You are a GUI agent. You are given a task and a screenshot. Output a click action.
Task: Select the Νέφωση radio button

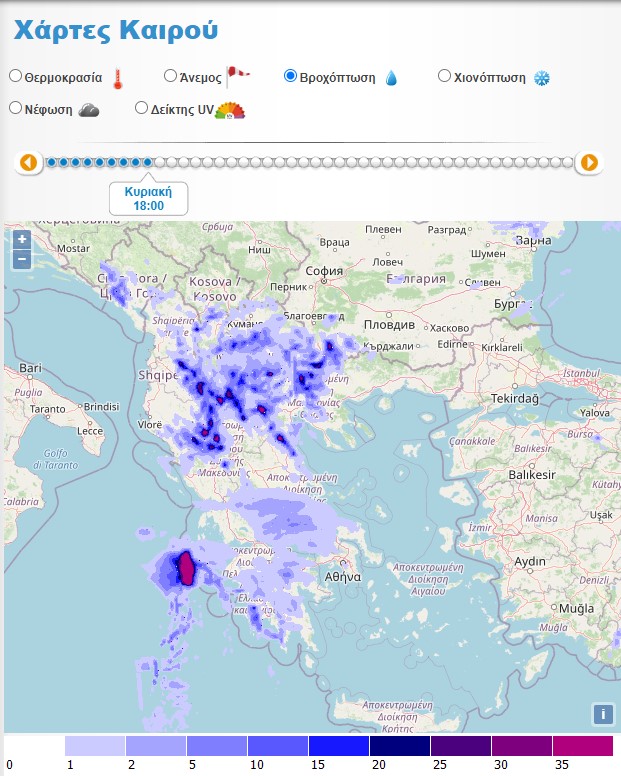[x=16, y=108]
